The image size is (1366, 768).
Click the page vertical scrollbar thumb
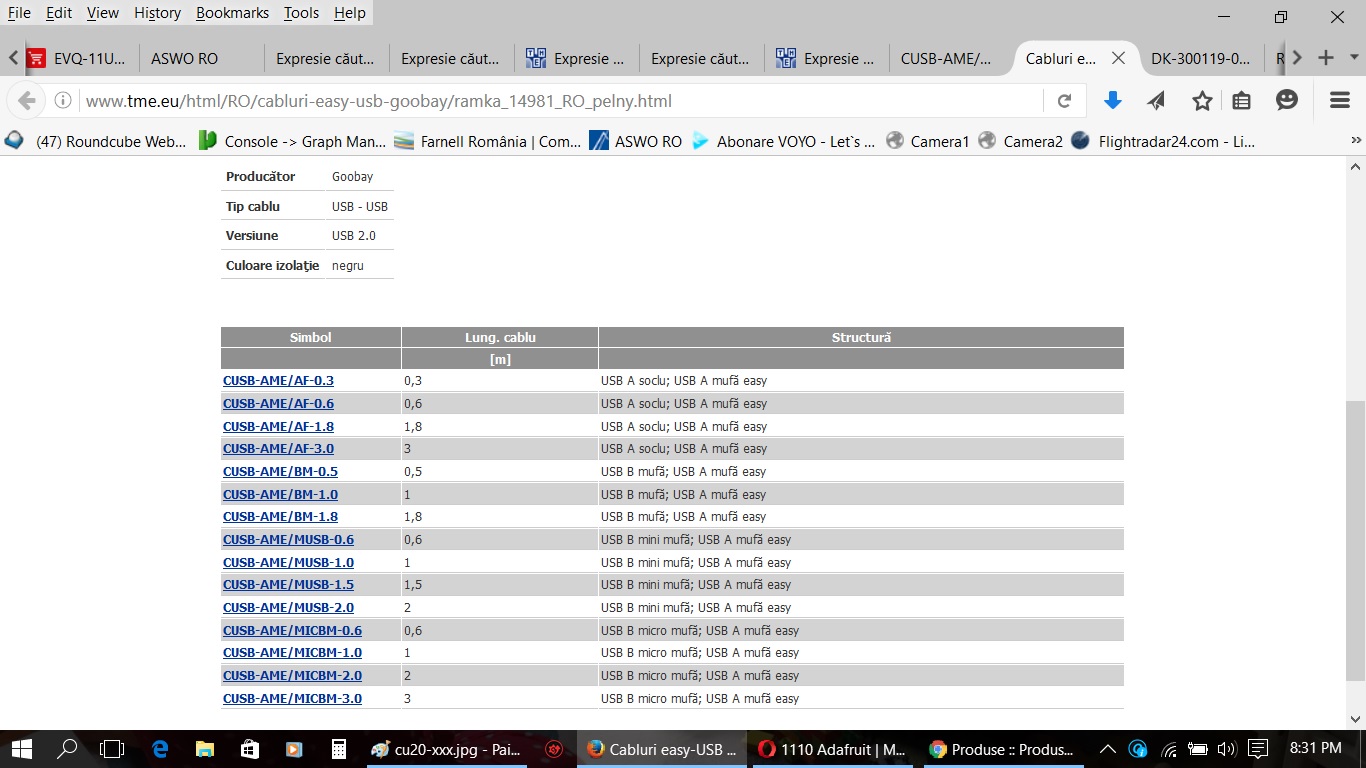[x=1355, y=540]
